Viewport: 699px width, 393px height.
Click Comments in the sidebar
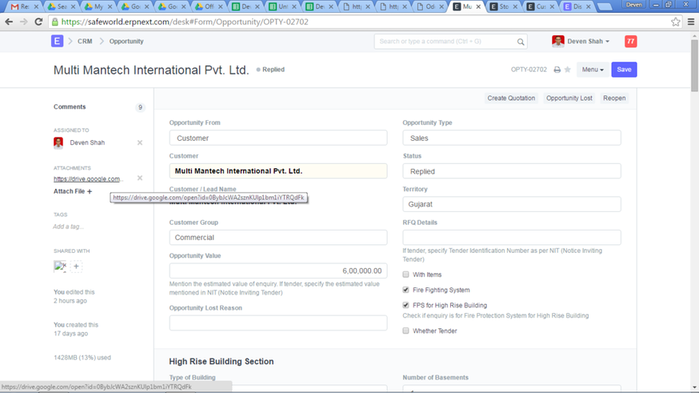click(70, 107)
